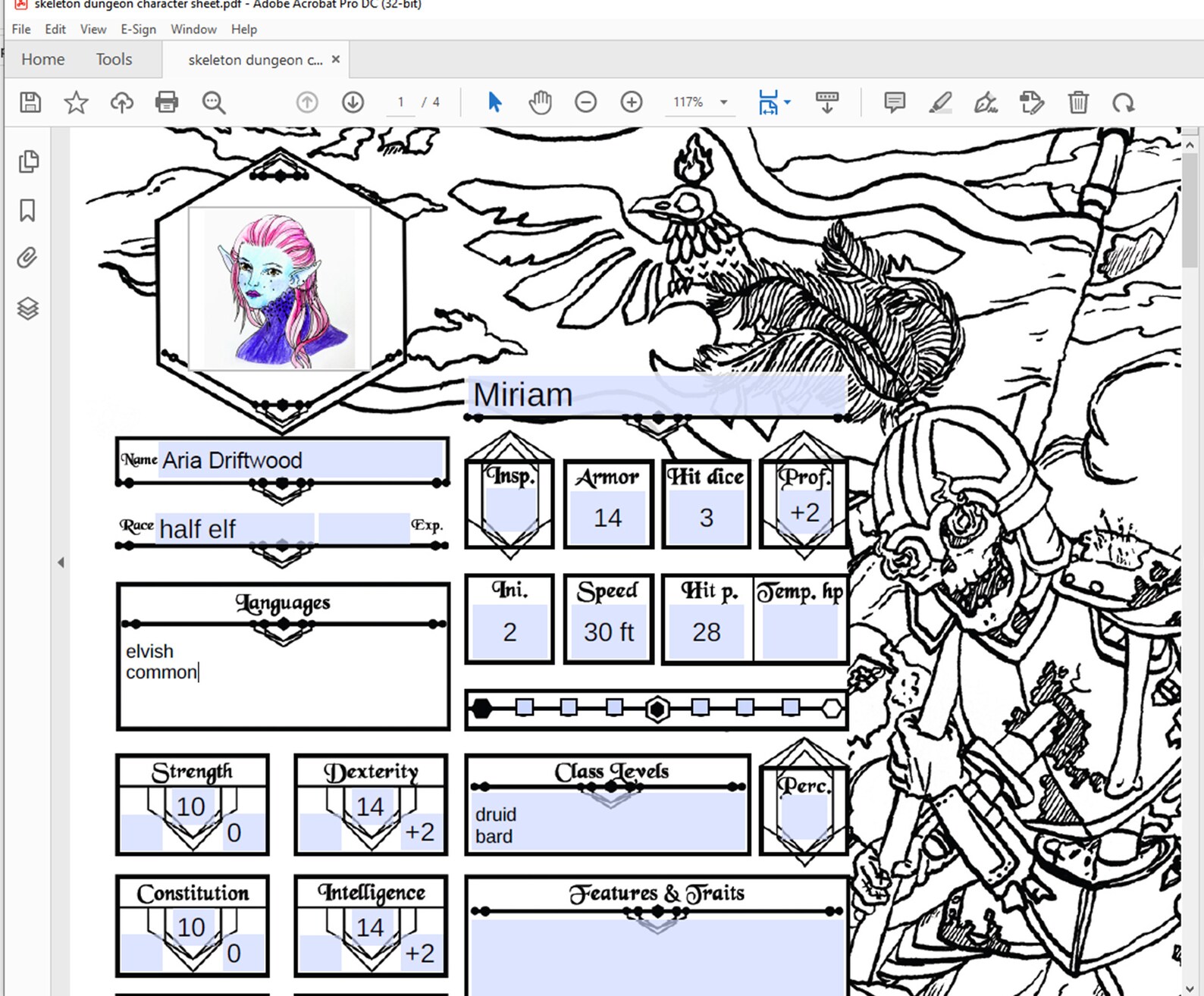Click the zoom out minus icon

(585, 102)
